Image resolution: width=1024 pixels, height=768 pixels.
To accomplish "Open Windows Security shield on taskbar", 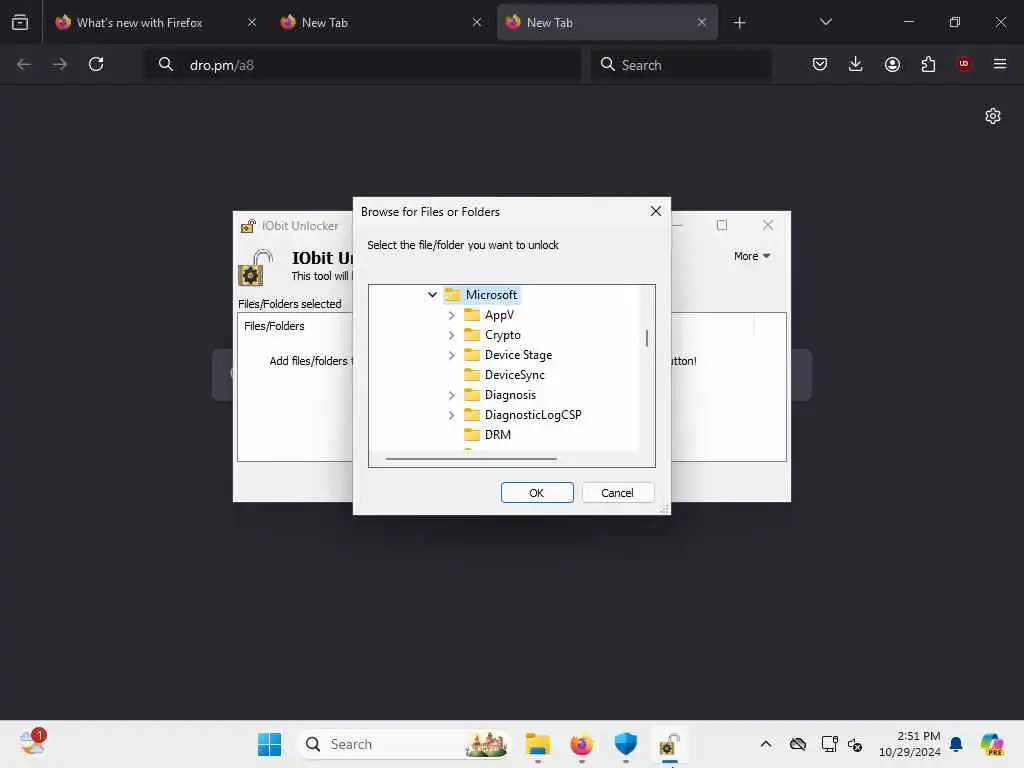I will pos(626,744).
